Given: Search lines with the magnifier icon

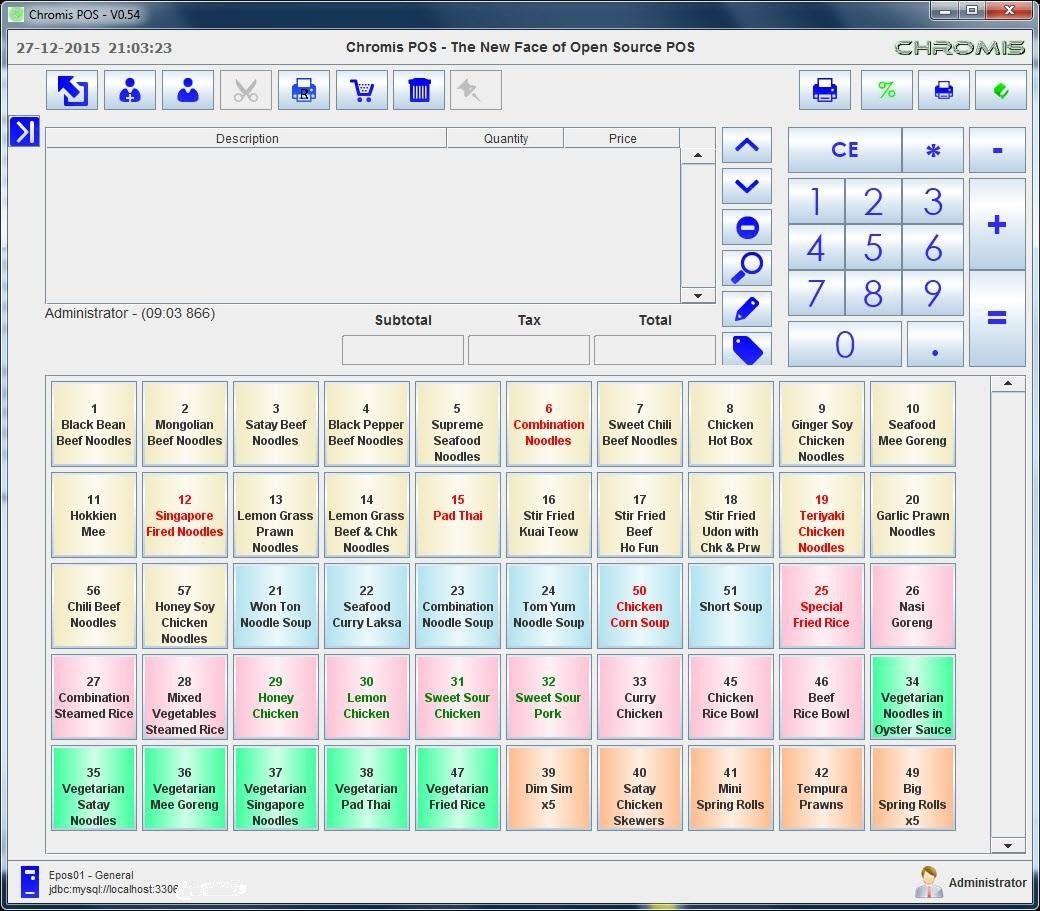Looking at the screenshot, I should (x=747, y=268).
